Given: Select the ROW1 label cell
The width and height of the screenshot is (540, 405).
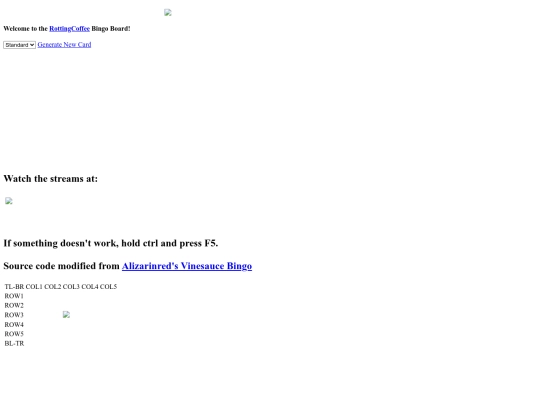Looking at the screenshot, I should (x=14, y=296).
